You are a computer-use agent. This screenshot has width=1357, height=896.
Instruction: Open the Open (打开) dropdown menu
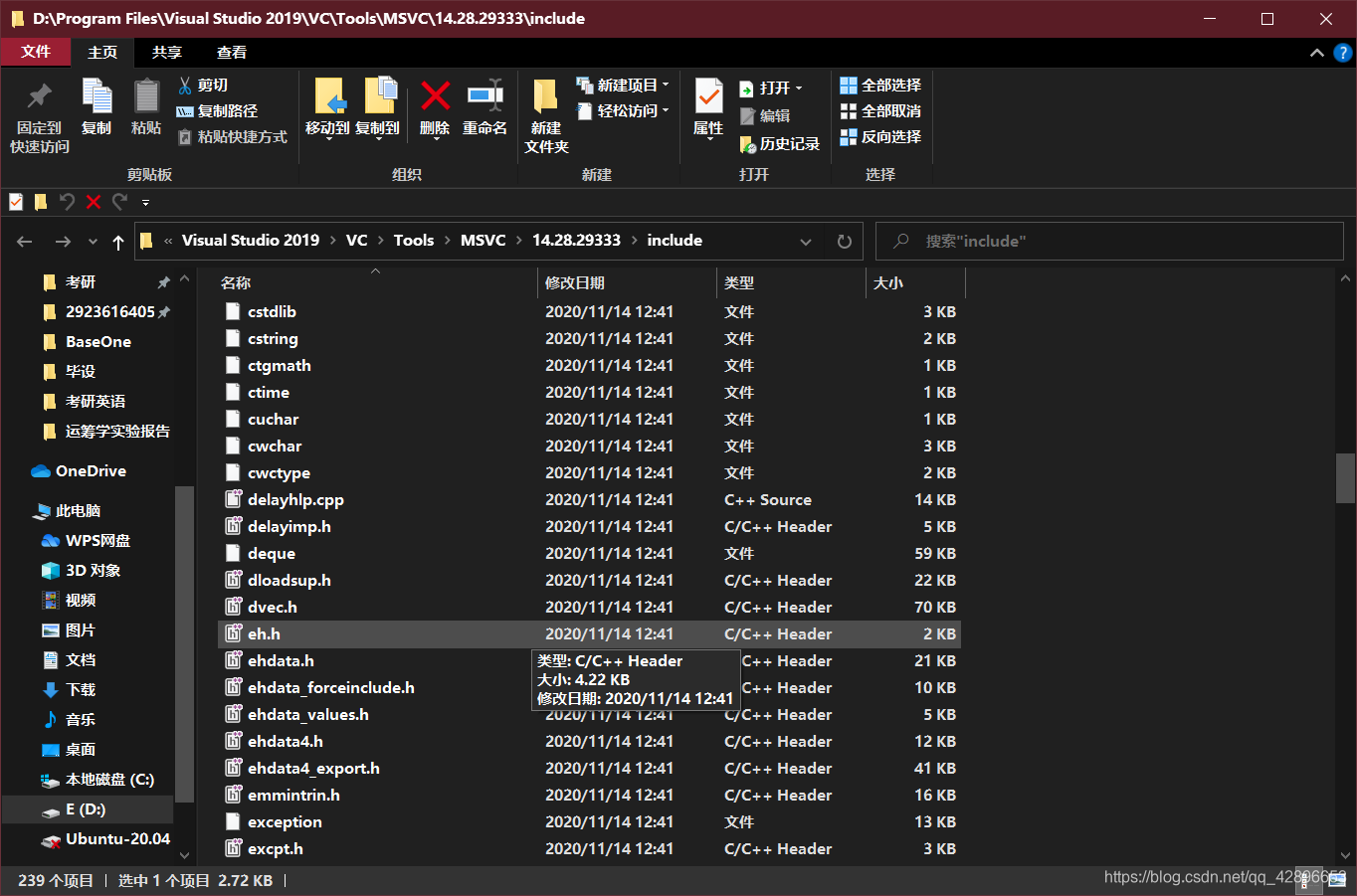coord(771,89)
